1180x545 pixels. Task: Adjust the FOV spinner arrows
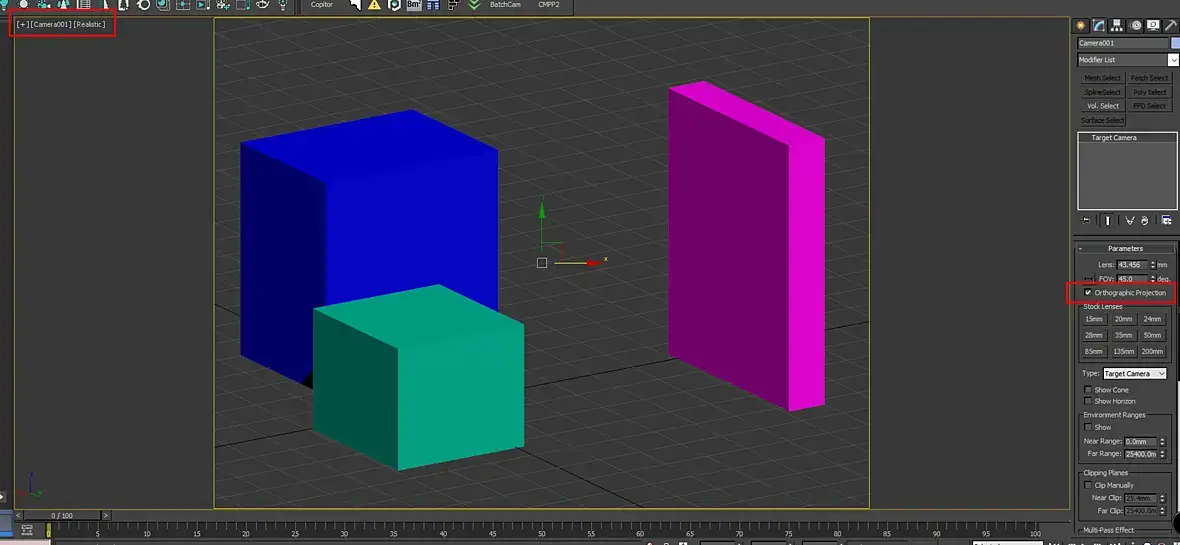(1153, 279)
